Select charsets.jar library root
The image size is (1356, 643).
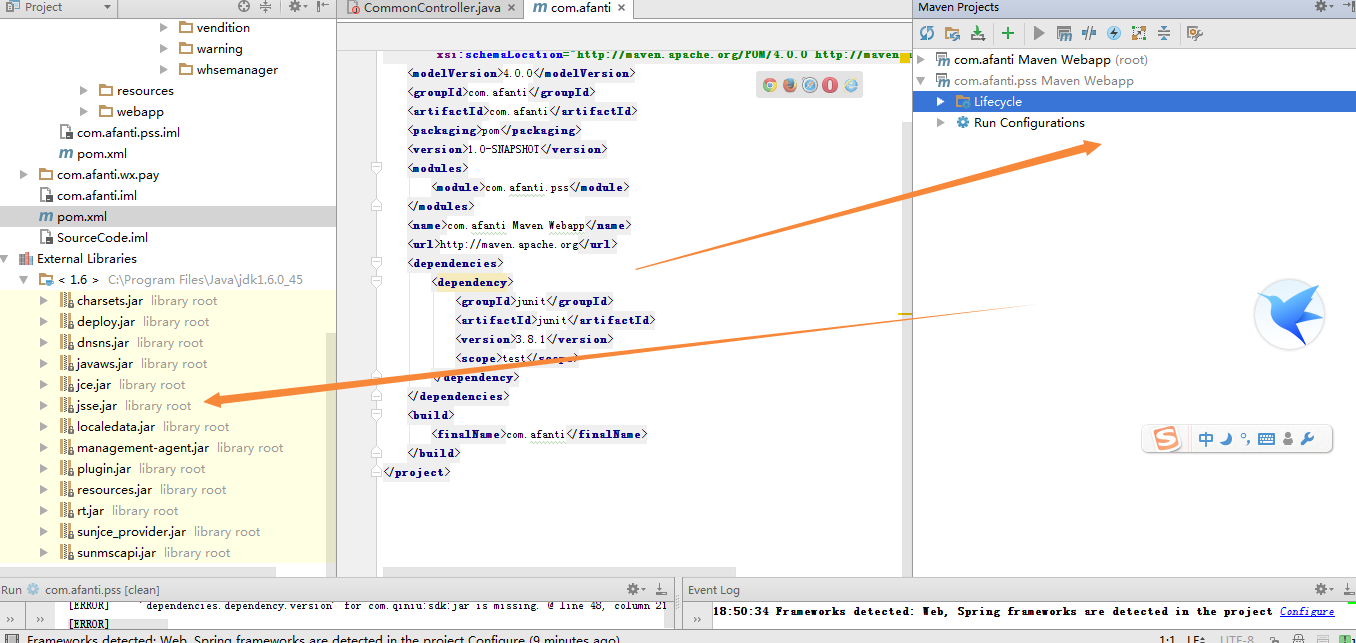pos(138,301)
